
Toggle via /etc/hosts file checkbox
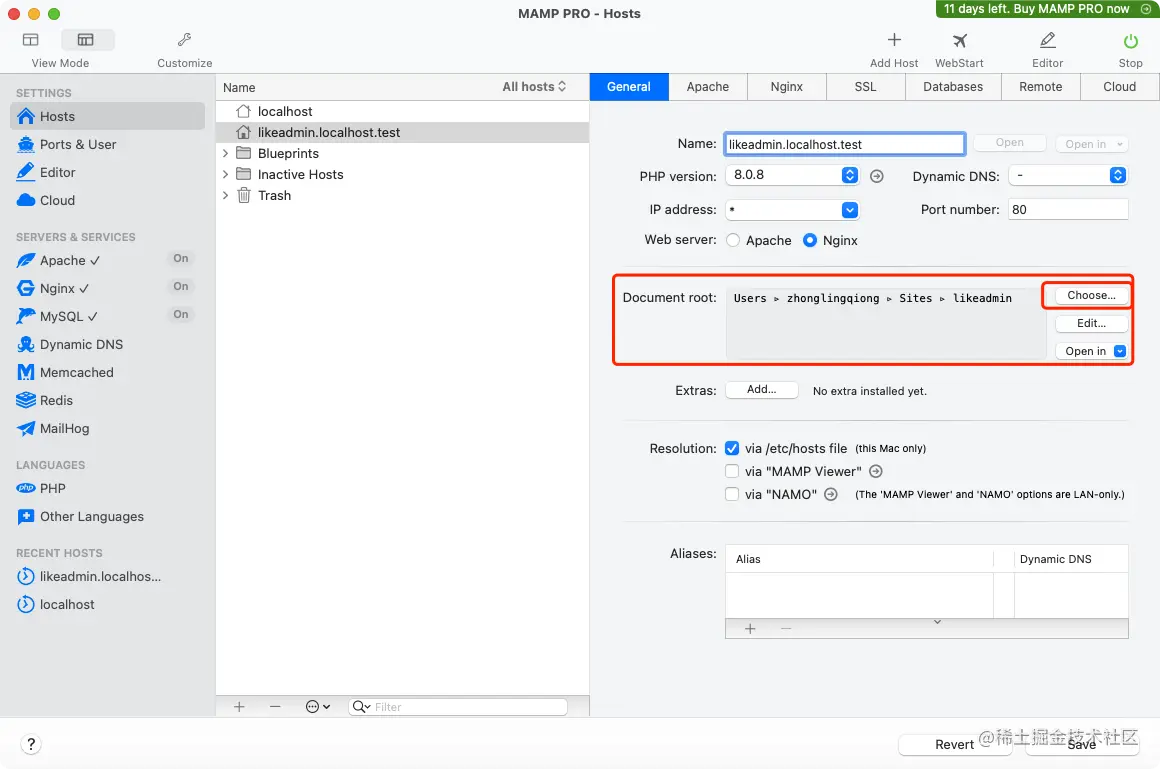coord(732,449)
